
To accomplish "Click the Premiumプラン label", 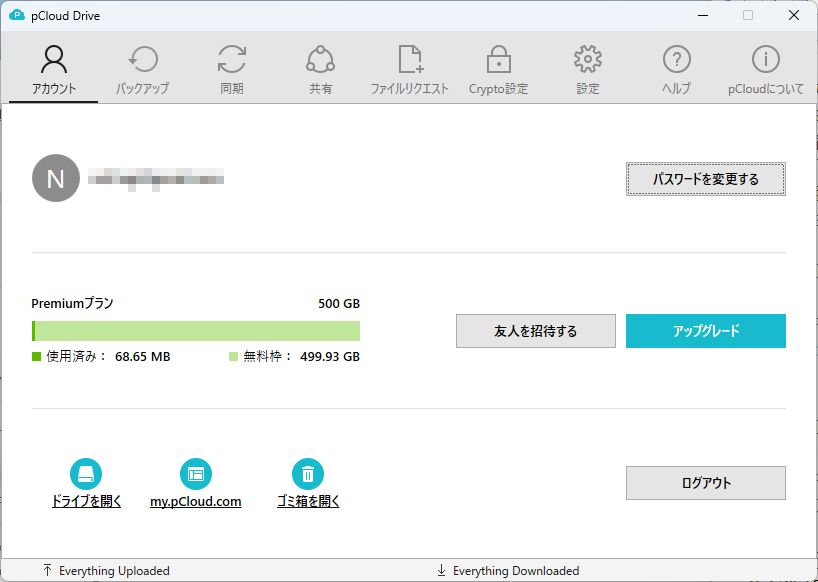I will (73, 304).
